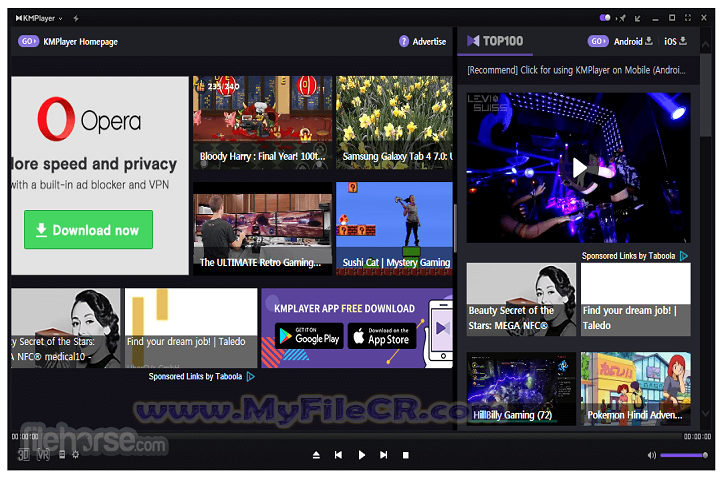Click the purple volume slider
720x480 pixels.
(684, 455)
